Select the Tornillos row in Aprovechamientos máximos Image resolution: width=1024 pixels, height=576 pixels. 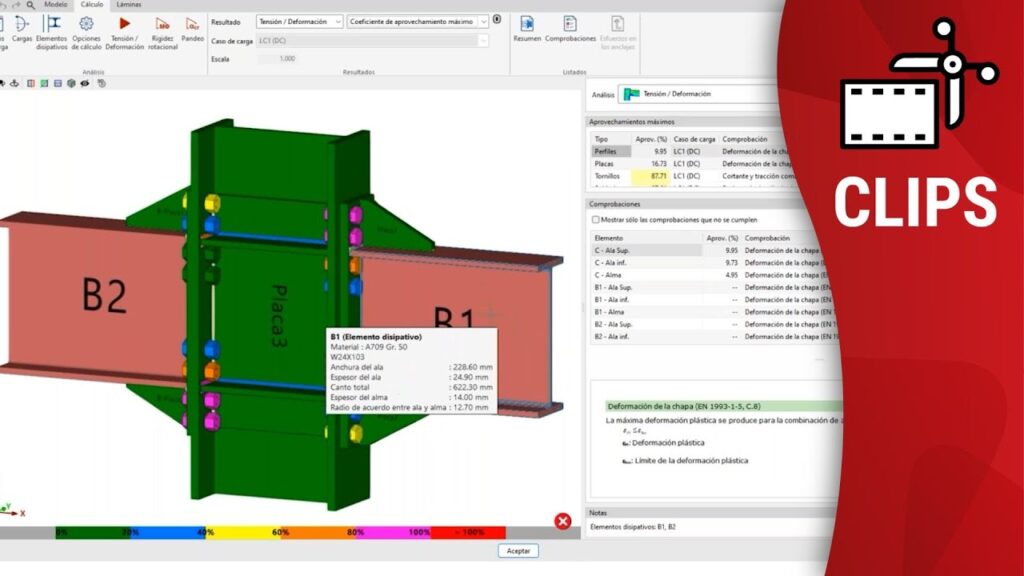click(608, 175)
